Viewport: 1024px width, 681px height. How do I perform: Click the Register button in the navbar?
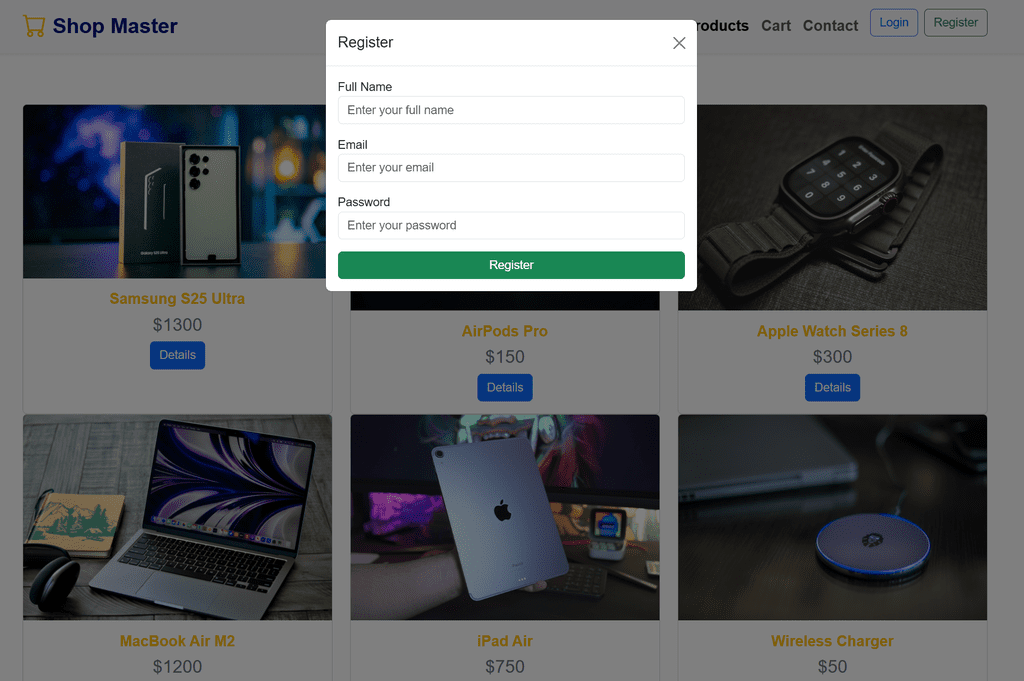click(955, 23)
